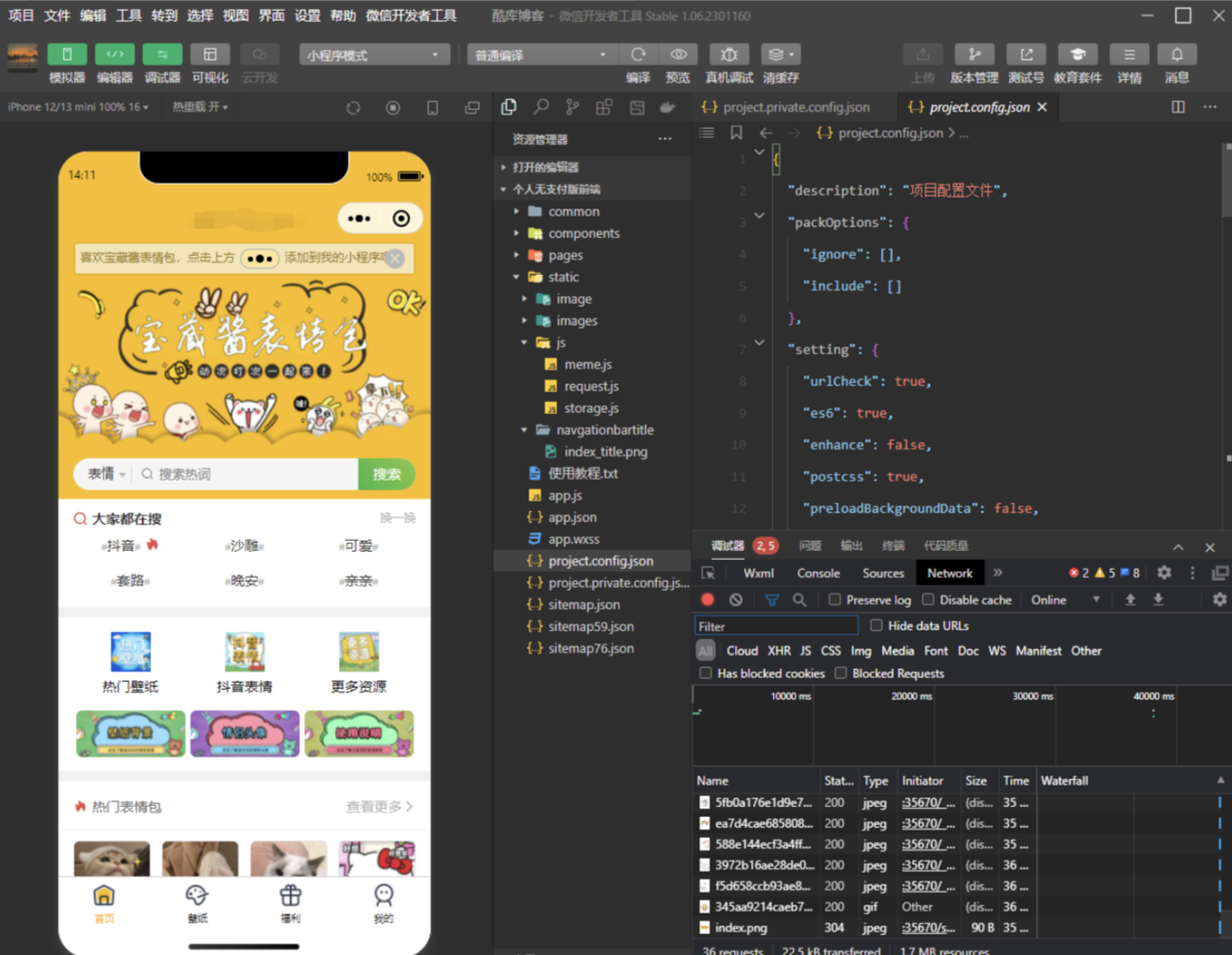Open the 设置 menu
Viewport: 1232px width, 955px height.
tap(307, 15)
